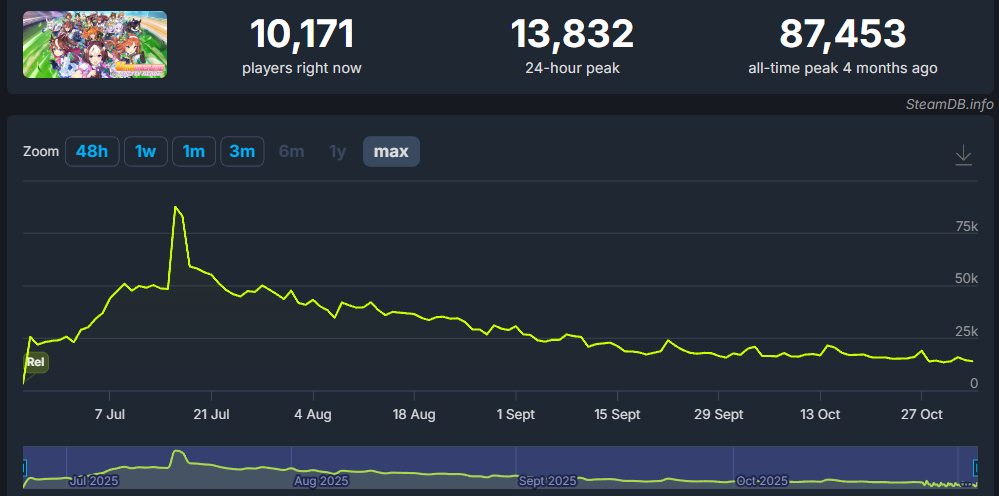999x496 pixels.
Task: Set zoom range to 1w
Action: (x=145, y=152)
